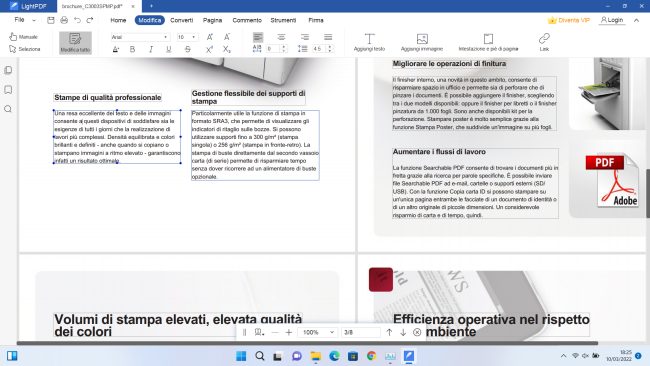Image resolution: width=650 pixels, height=366 pixels.
Task: Toggle underline text formatting
Action: (x=169, y=49)
